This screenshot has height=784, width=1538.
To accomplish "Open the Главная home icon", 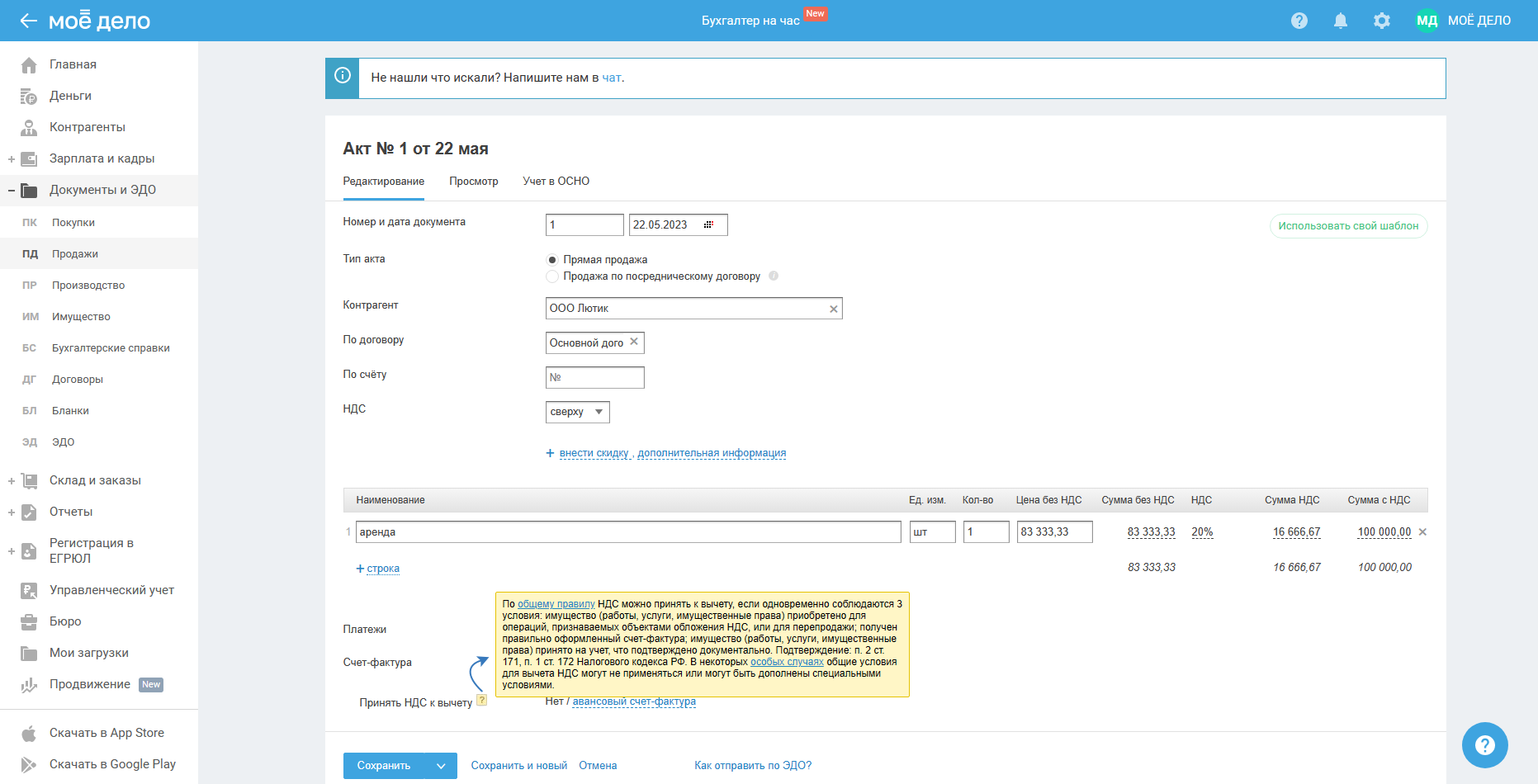I will point(29,64).
